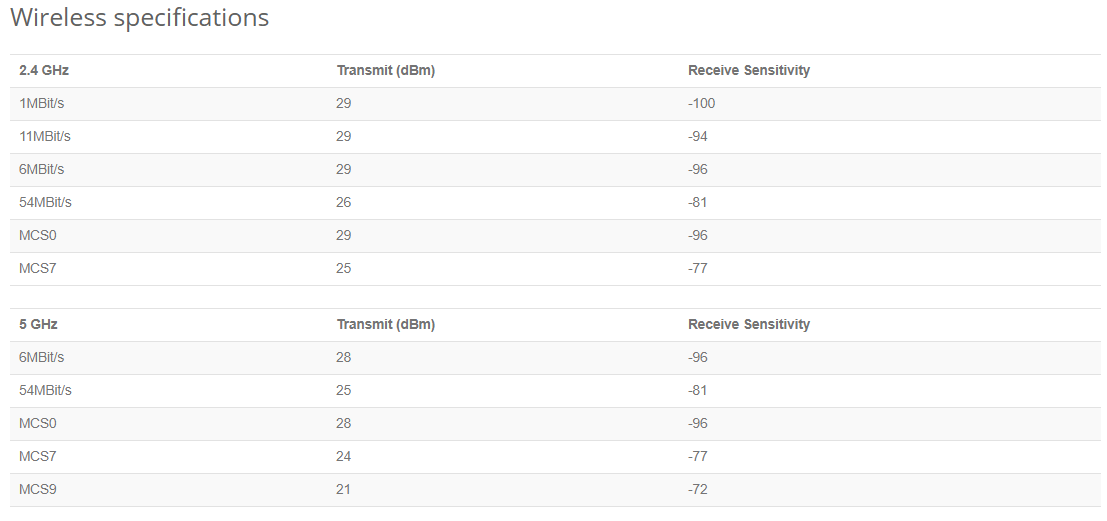This screenshot has height=521, width=1107.
Task: Click Transmit (dBm) header in 2.4 GHz table
Action: point(386,71)
